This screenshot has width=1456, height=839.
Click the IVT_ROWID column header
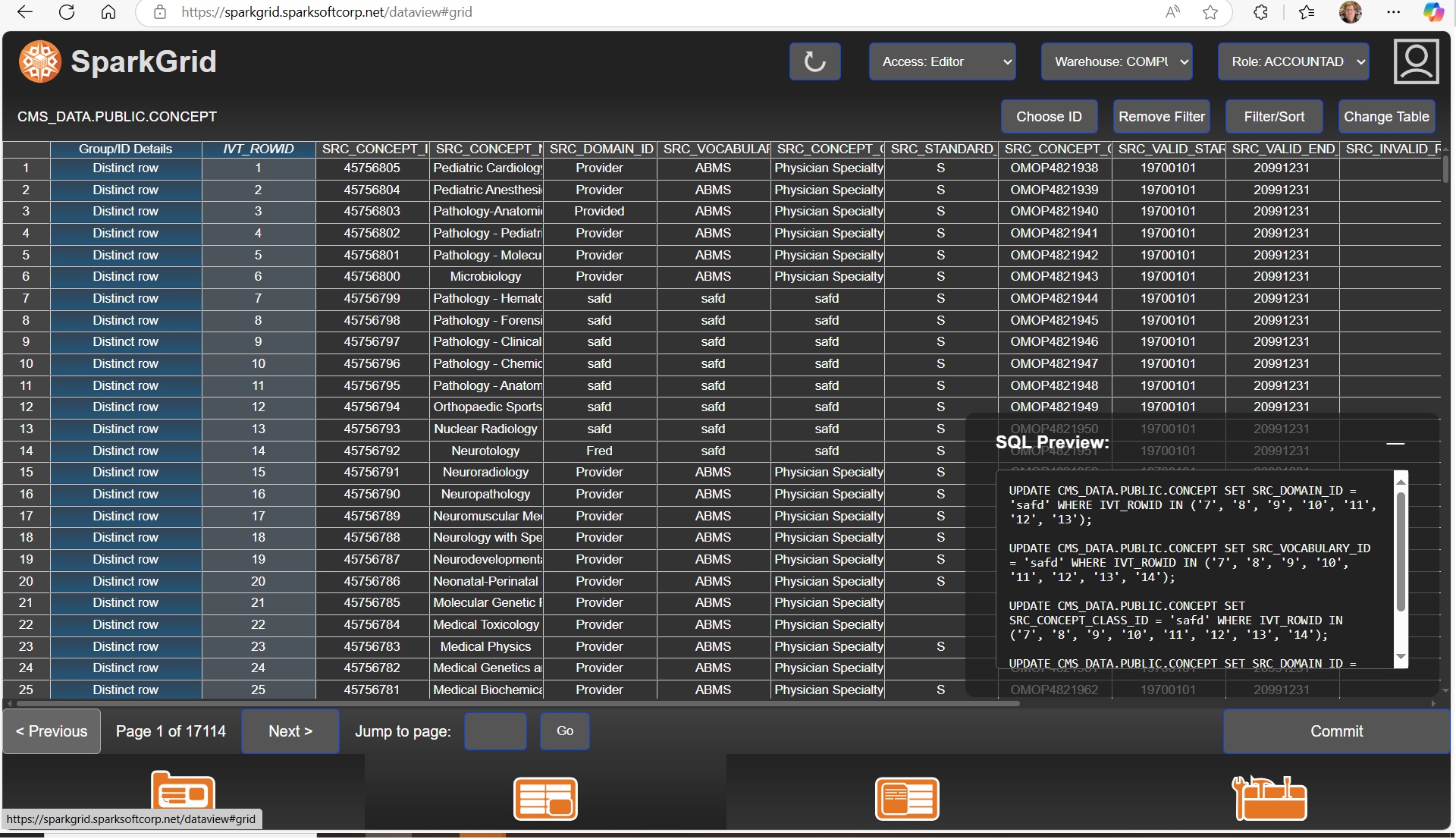pos(258,149)
